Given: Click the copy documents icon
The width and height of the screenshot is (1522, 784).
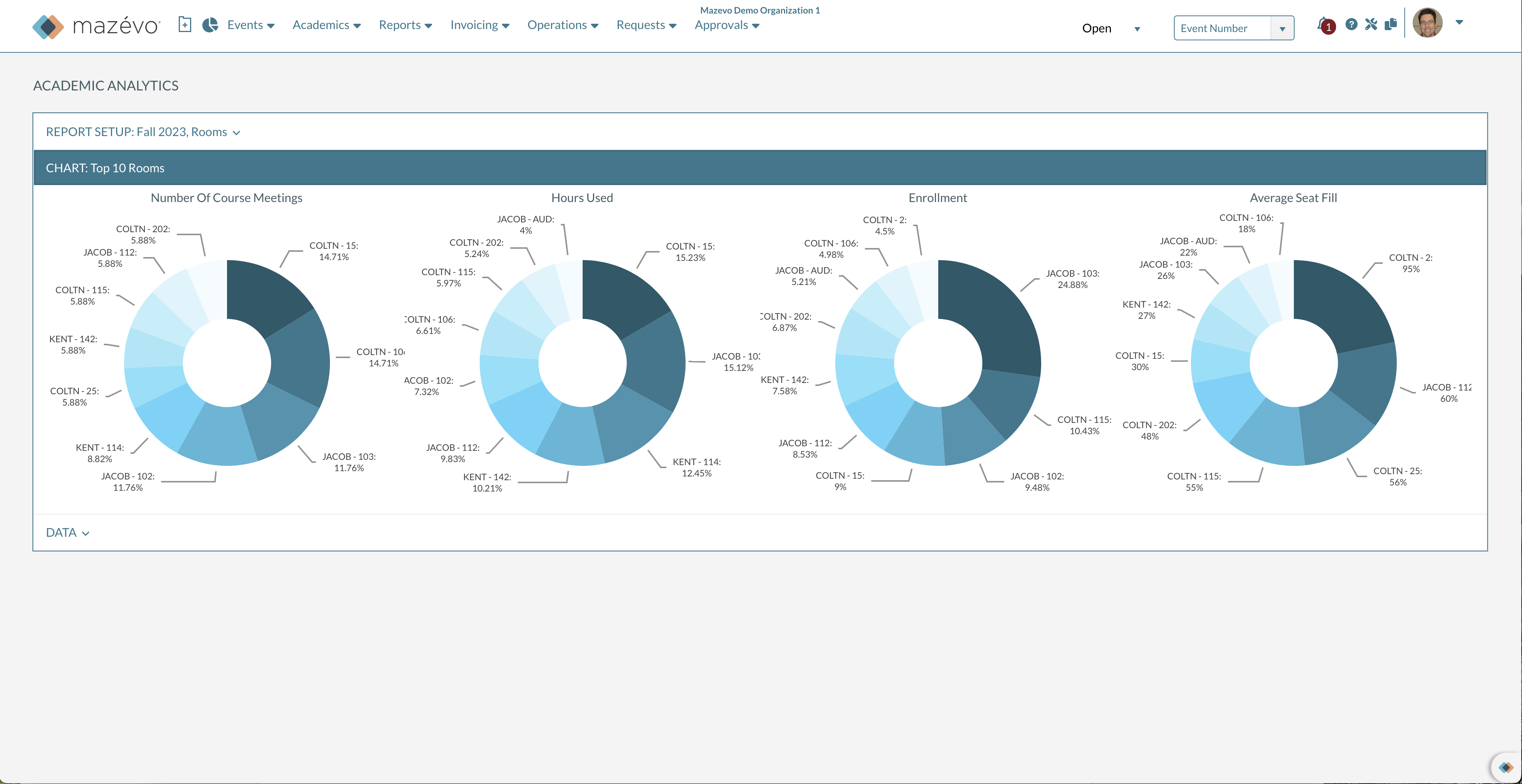Looking at the screenshot, I should point(1392,24).
